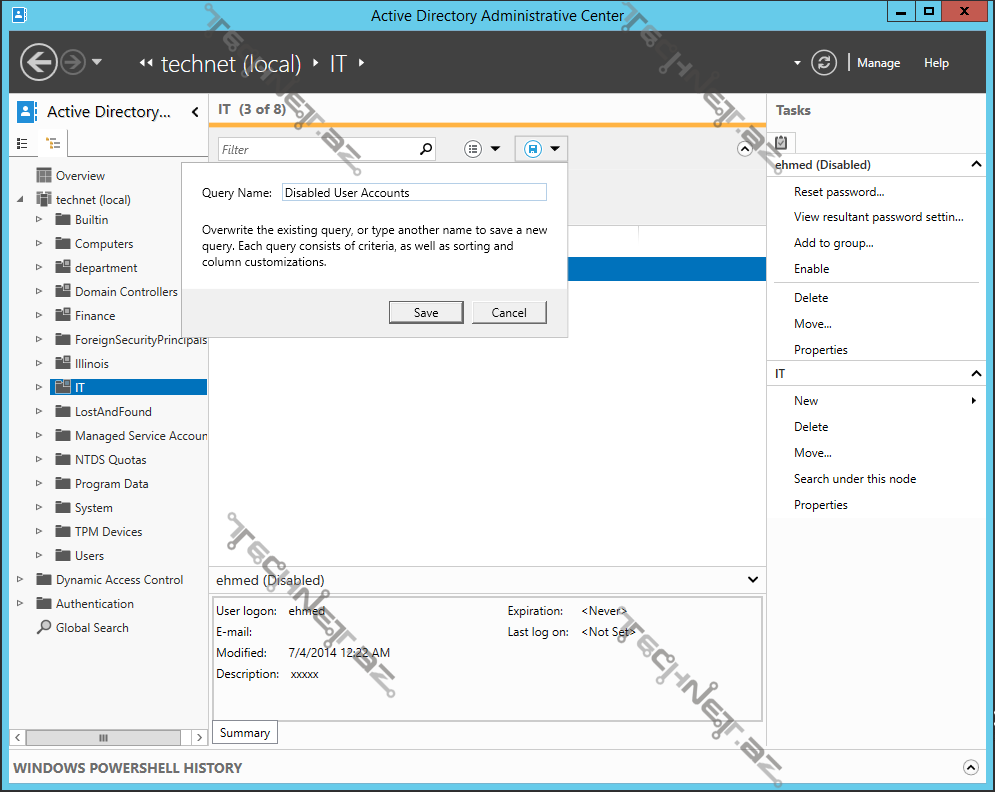This screenshot has height=792, width=995.
Task: Click the Active Directory user icon in header
Action: [x=27, y=111]
